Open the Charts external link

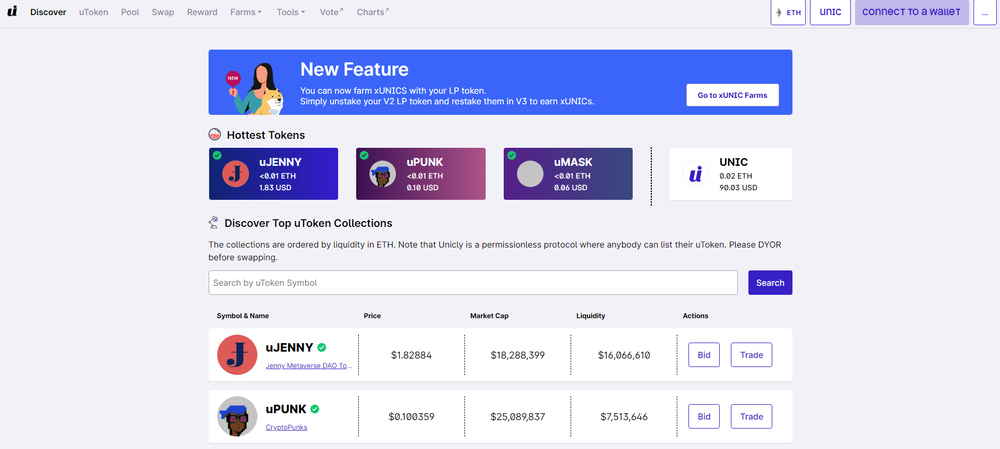click(x=373, y=12)
